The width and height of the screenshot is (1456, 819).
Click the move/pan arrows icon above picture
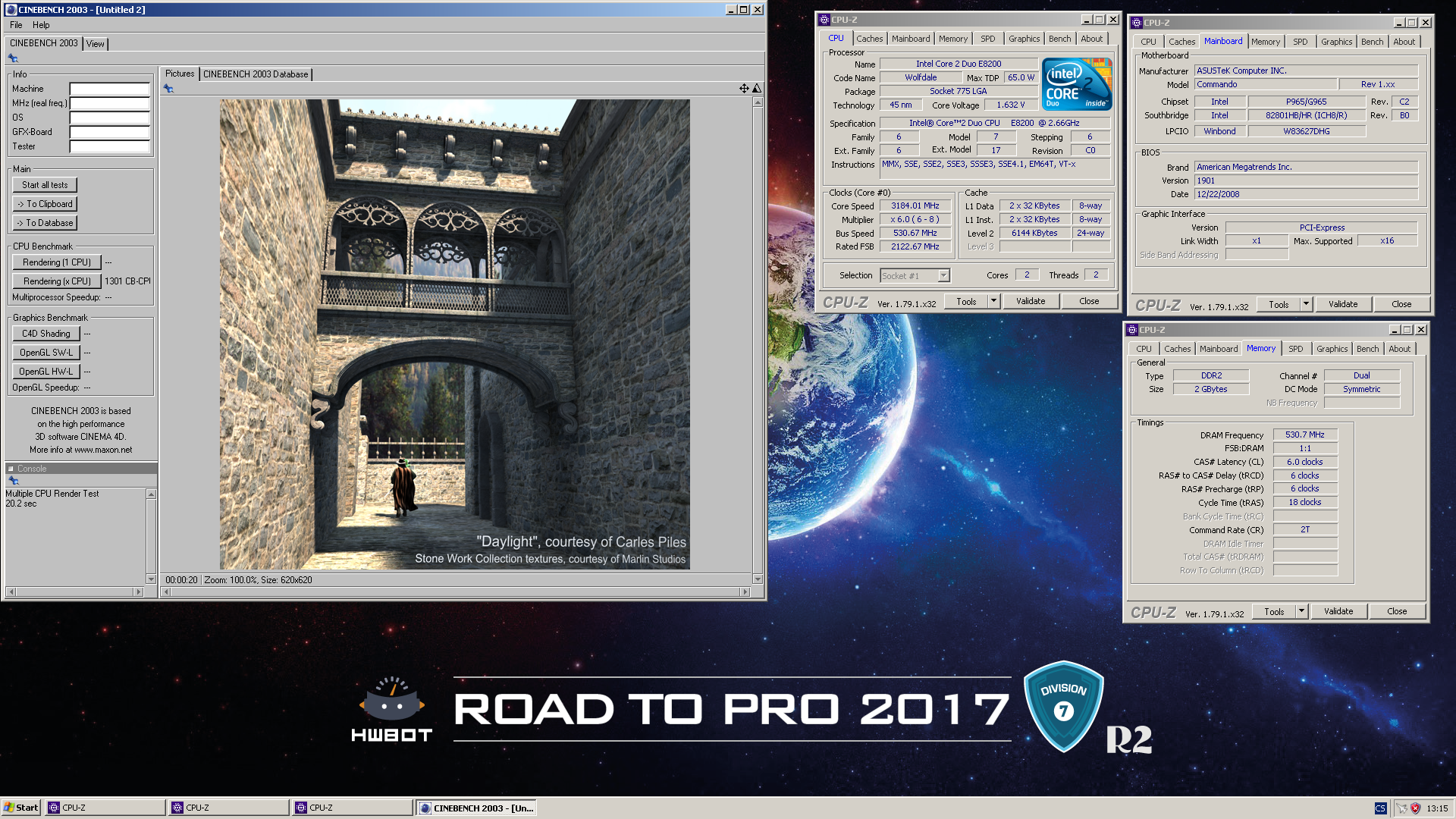(x=744, y=89)
